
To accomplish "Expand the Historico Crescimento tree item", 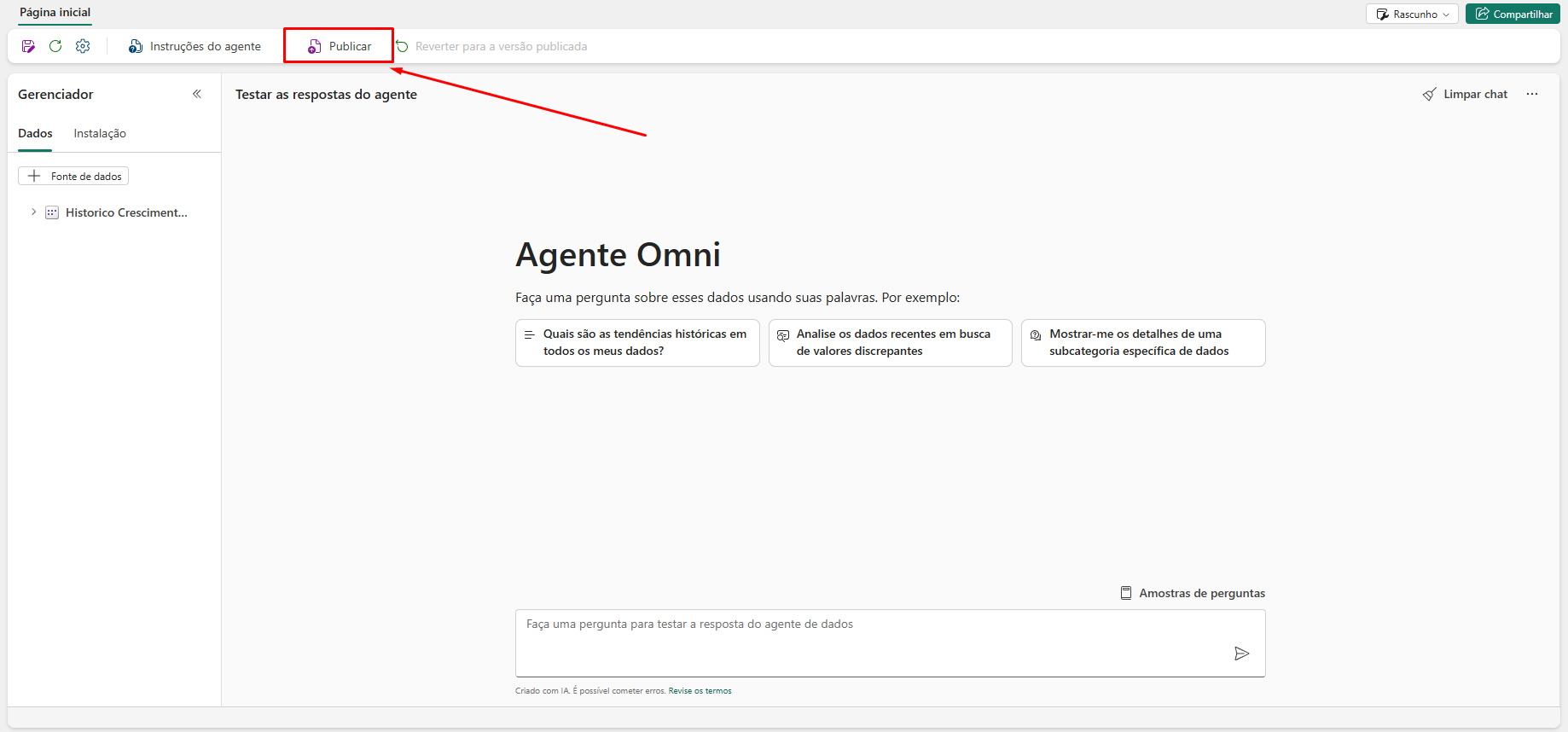I will 33,212.
